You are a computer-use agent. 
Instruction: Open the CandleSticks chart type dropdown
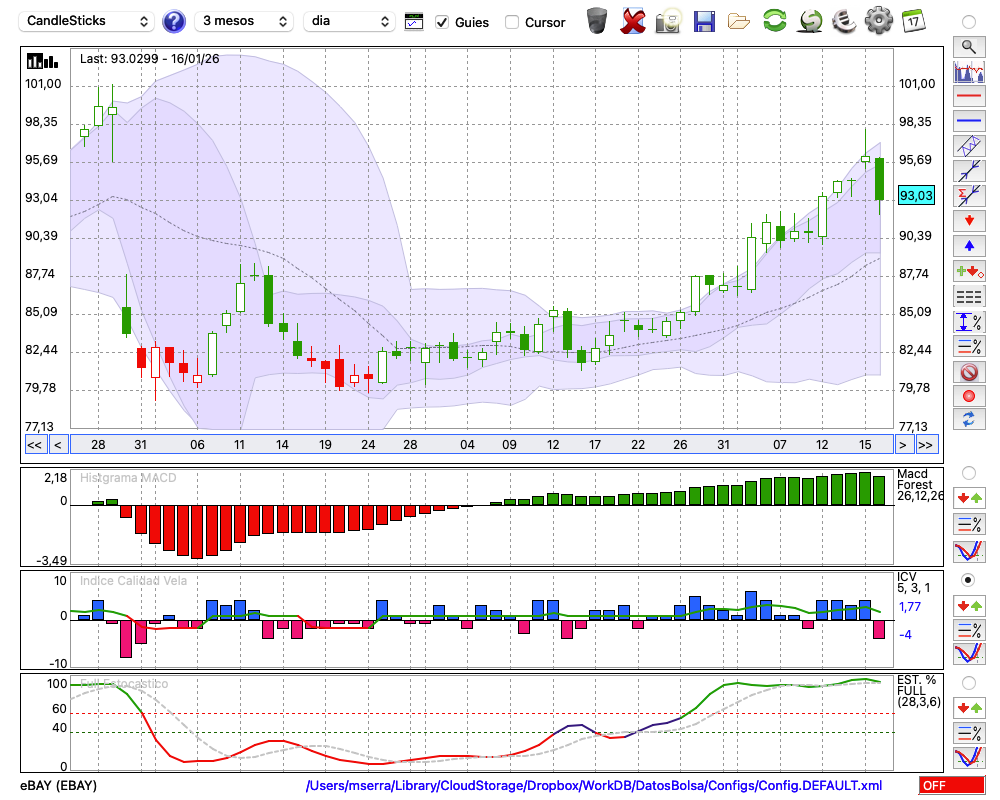click(x=87, y=21)
